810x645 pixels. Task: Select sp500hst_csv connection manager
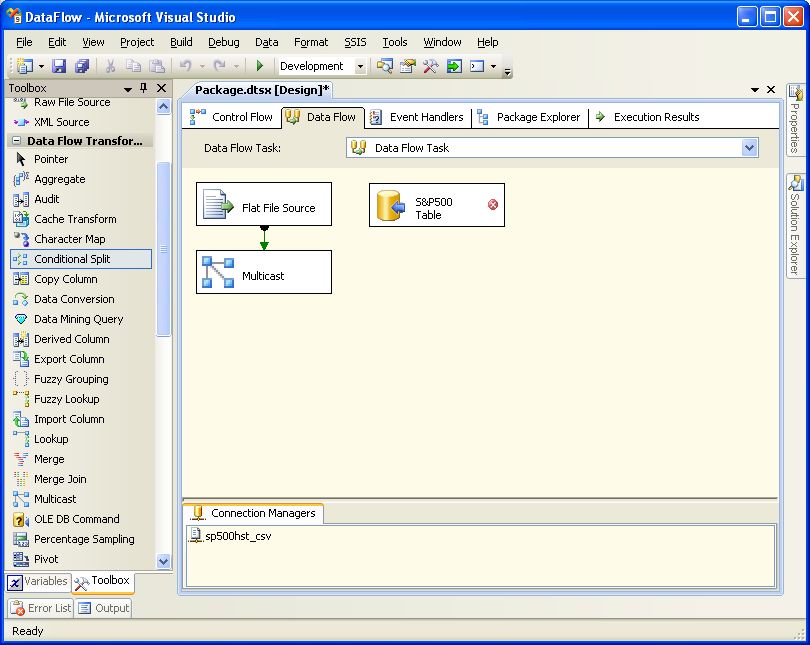(230, 536)
